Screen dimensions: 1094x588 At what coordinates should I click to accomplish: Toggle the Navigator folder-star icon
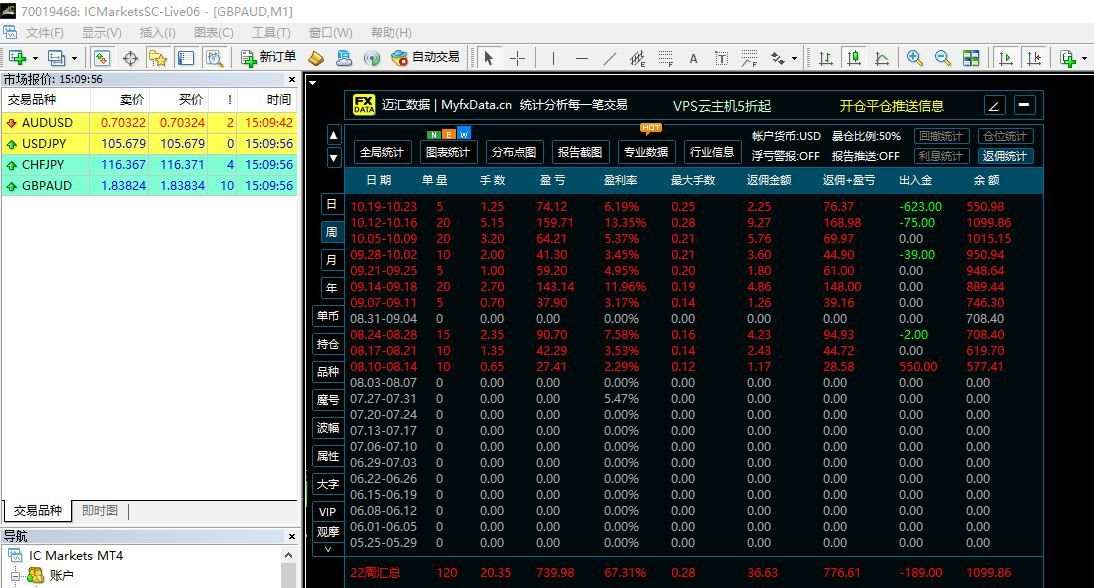[158, 58]
